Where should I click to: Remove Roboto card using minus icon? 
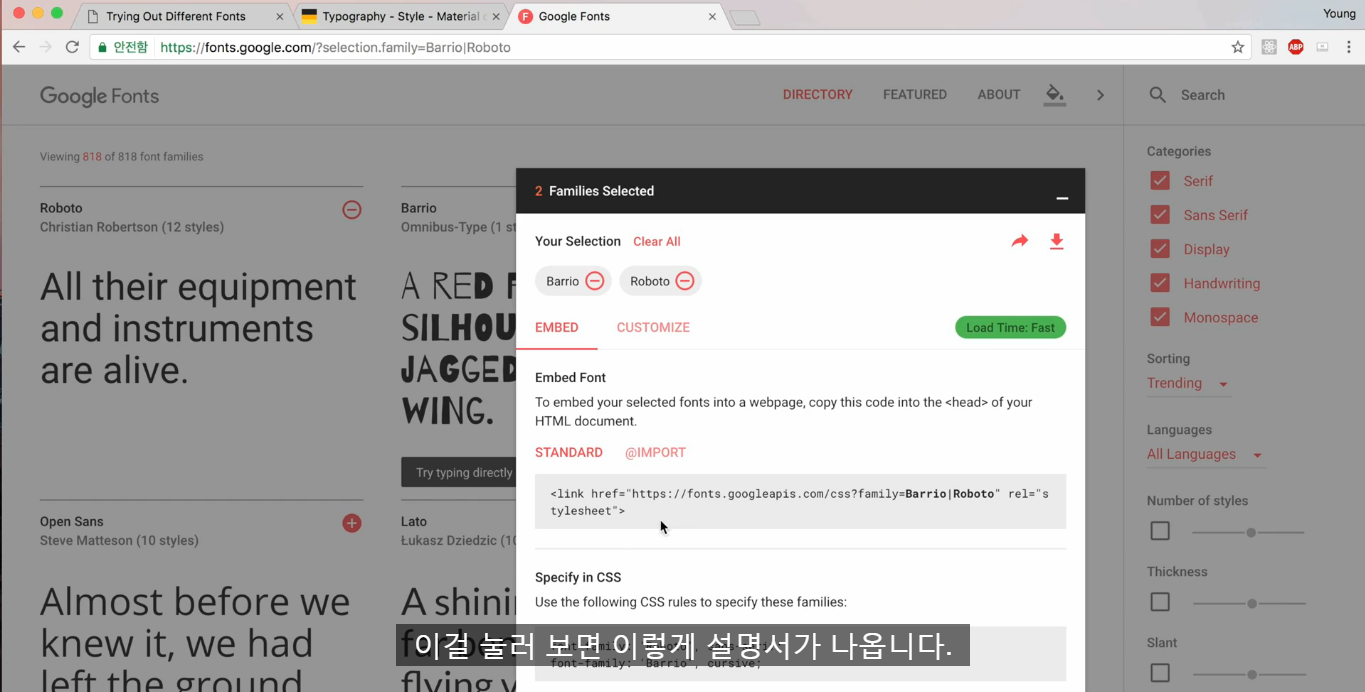click(x=352, y=210)
